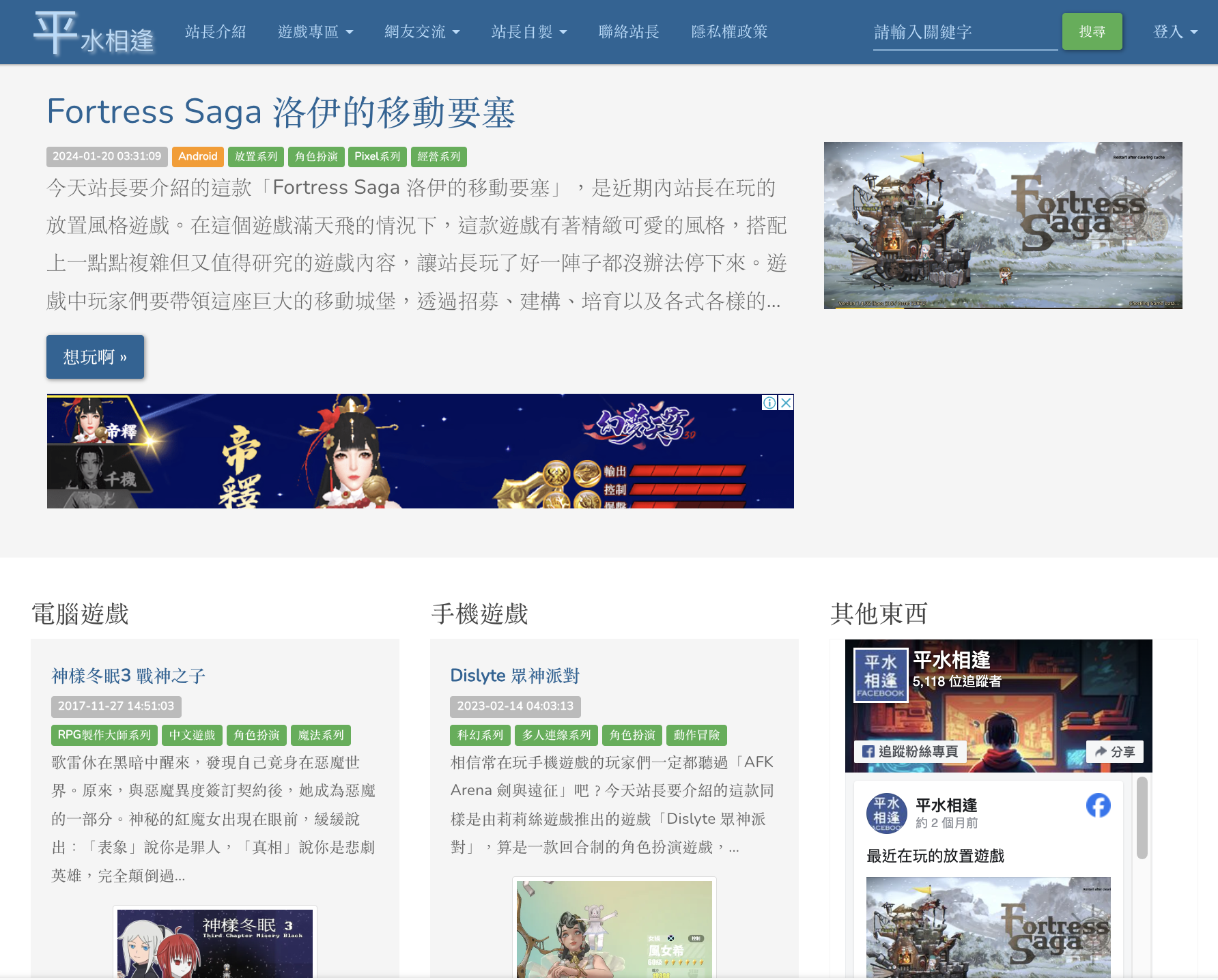Screen dimensions: 1218x980
Task: Open the 登入 login dropdown
Action: [1174, 32]
